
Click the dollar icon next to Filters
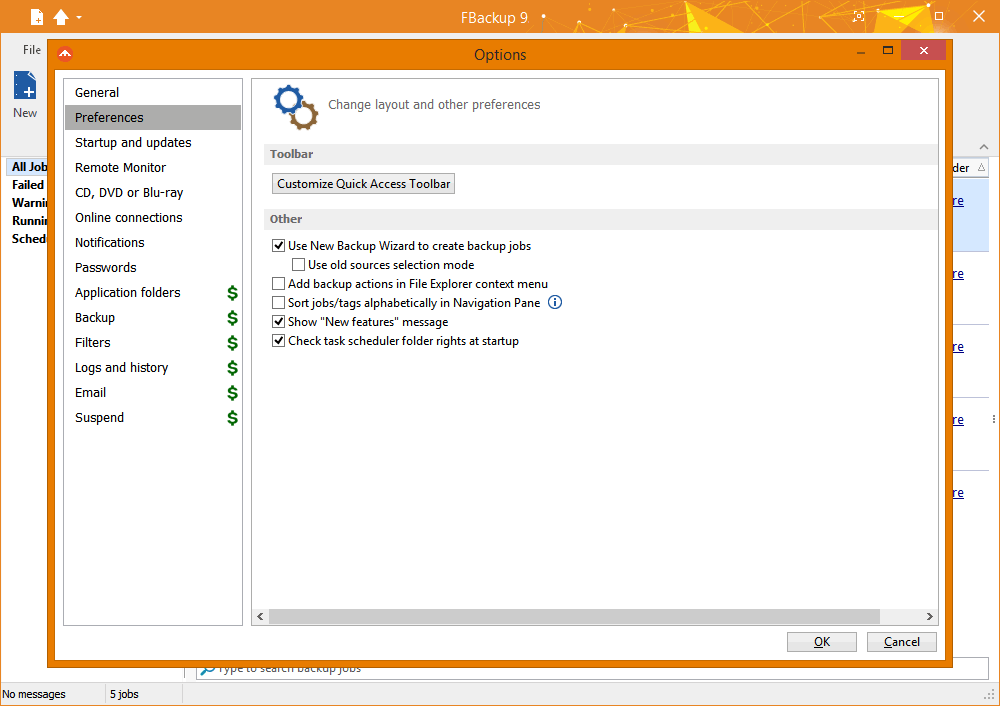click(232, 342)
